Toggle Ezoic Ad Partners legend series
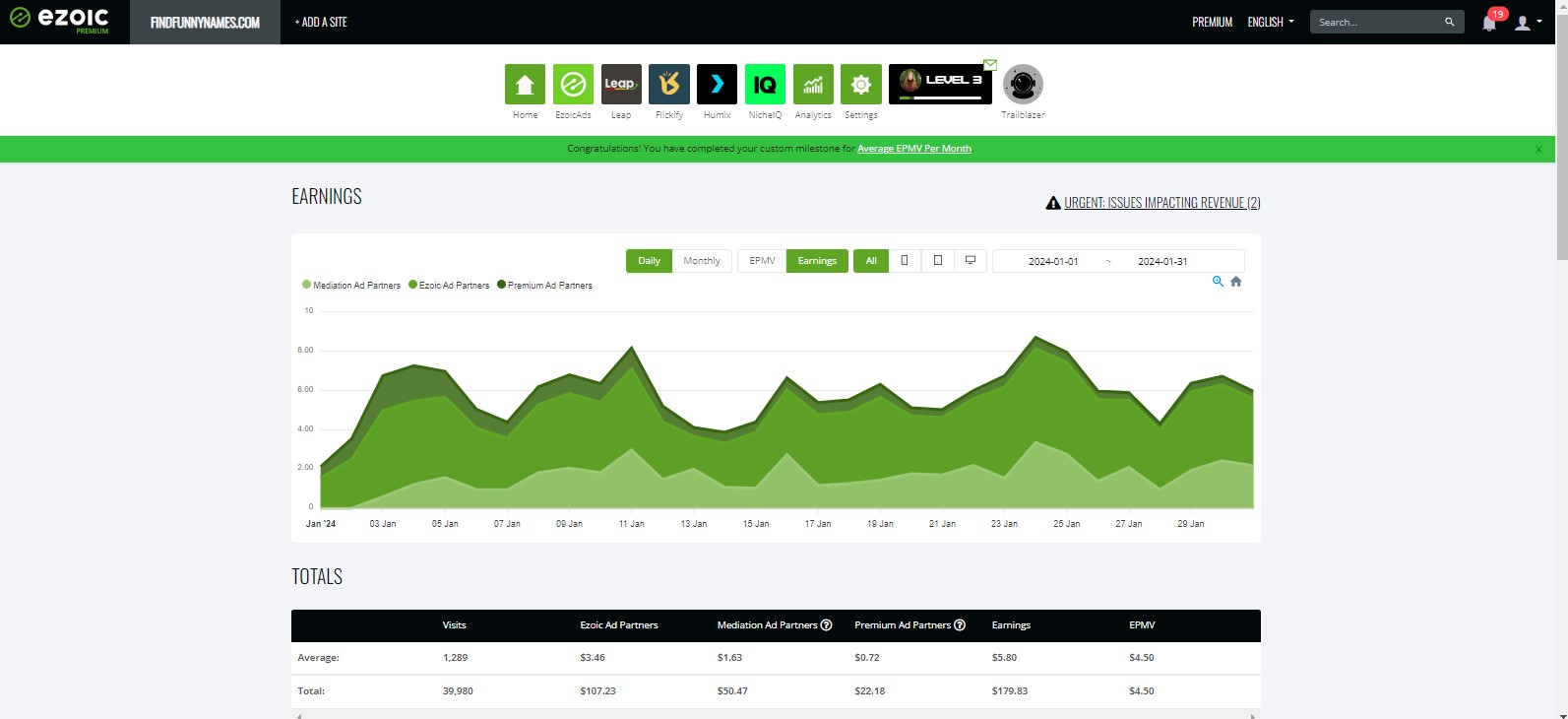 (449, 286)
